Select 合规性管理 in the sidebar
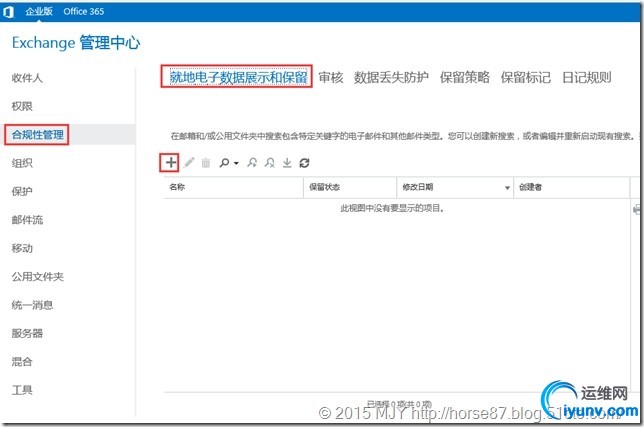This screenshot has height=427, width=644. coord(37,134)
